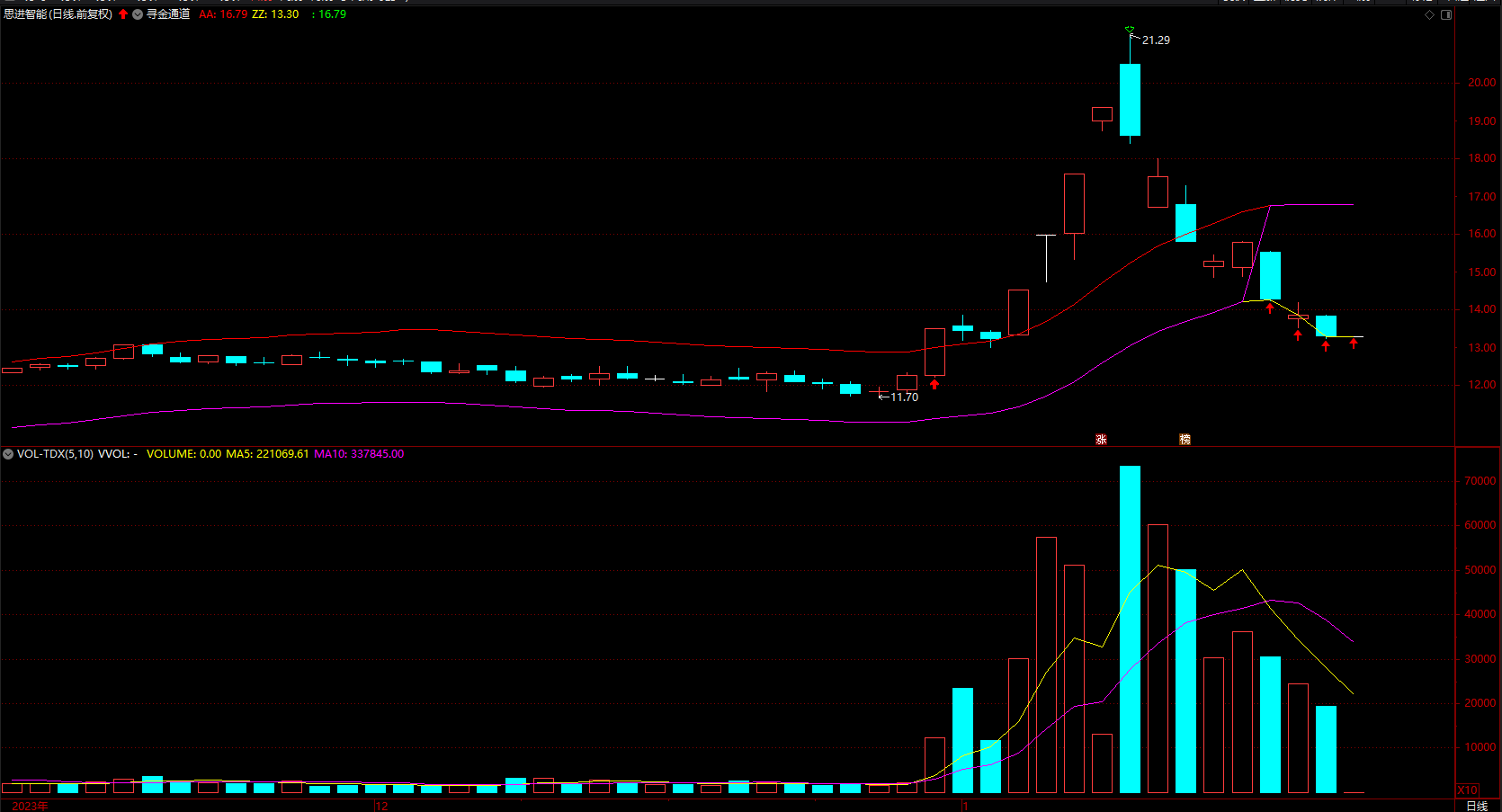Open the 寻金通道 indicator dropdown arrow
The height and width of the screenshot is (812, 1502).
pyautogui.click(x=138, y=14)
